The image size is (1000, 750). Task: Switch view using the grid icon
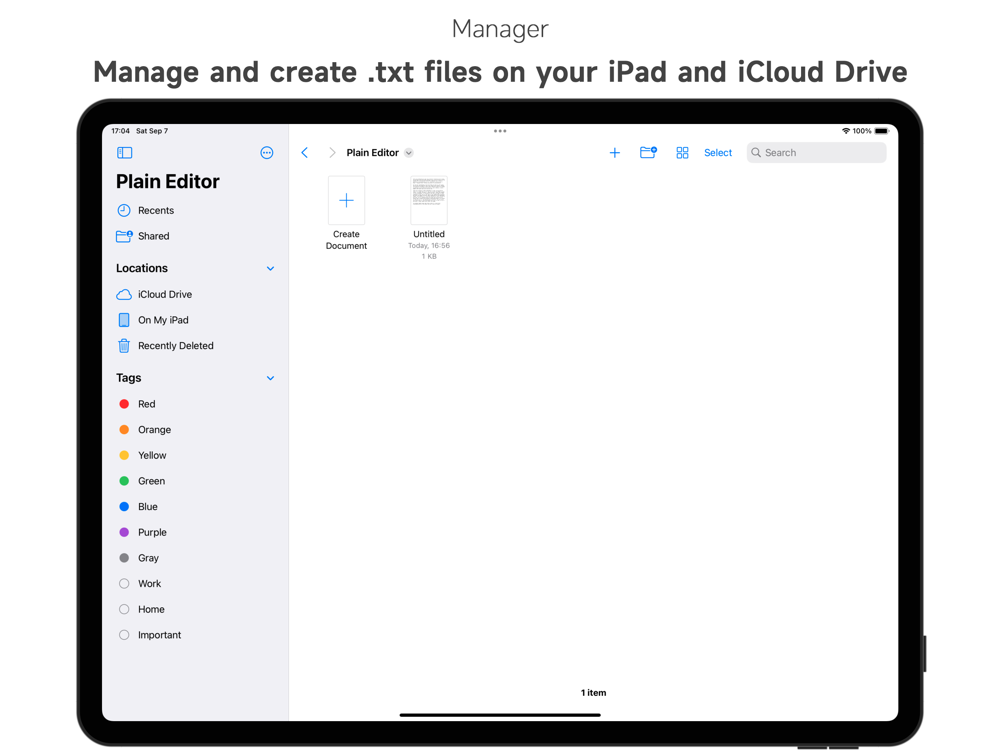tap(682, 152)
